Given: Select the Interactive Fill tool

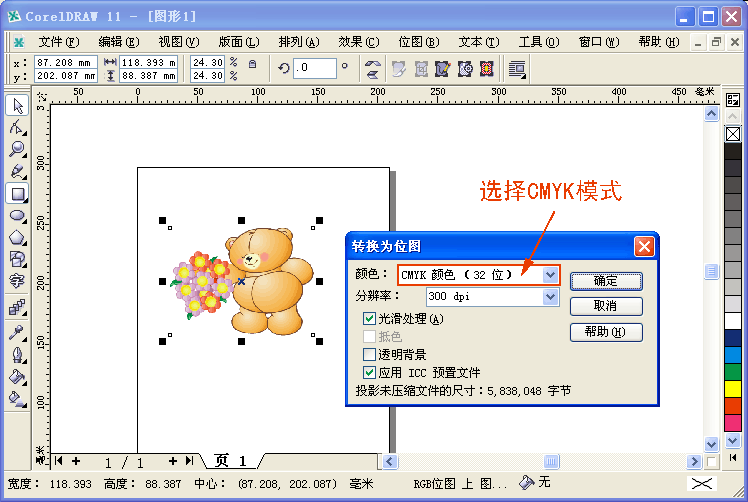Looking at the screenshot, I should pos(17,399).
